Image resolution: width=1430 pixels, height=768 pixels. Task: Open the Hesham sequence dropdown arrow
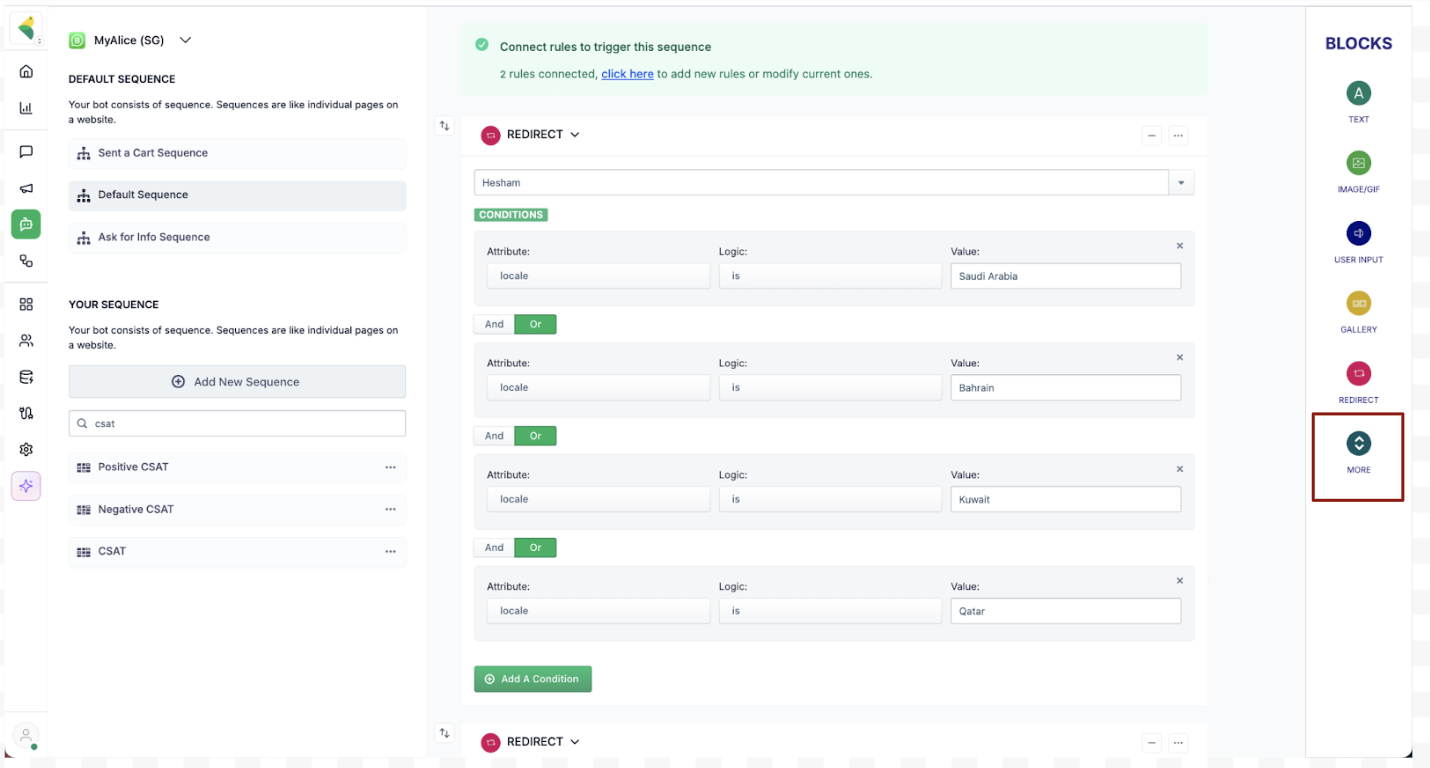tap(1181, 183)
